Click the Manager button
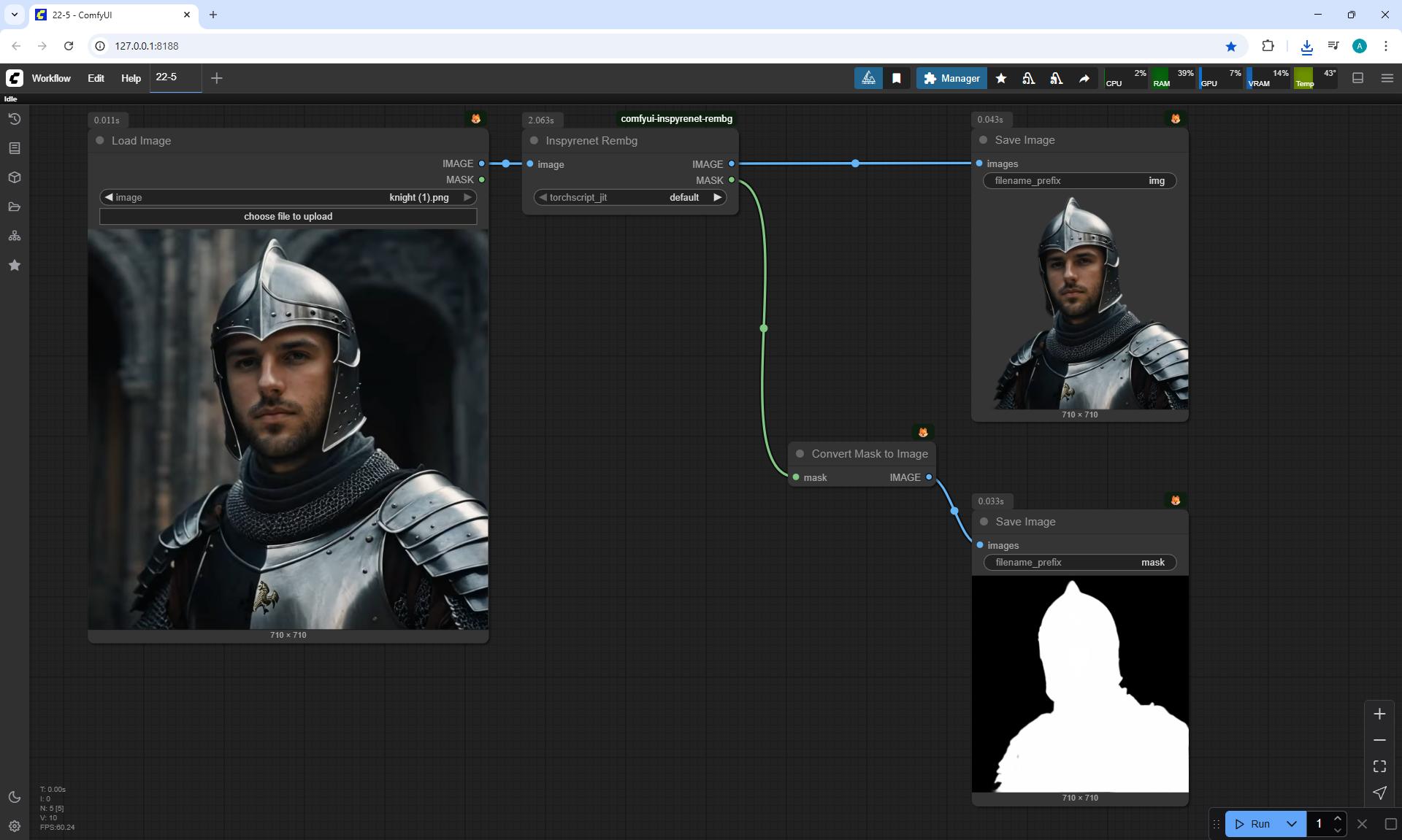1402x840 pixels. click(x=951, y=78)
